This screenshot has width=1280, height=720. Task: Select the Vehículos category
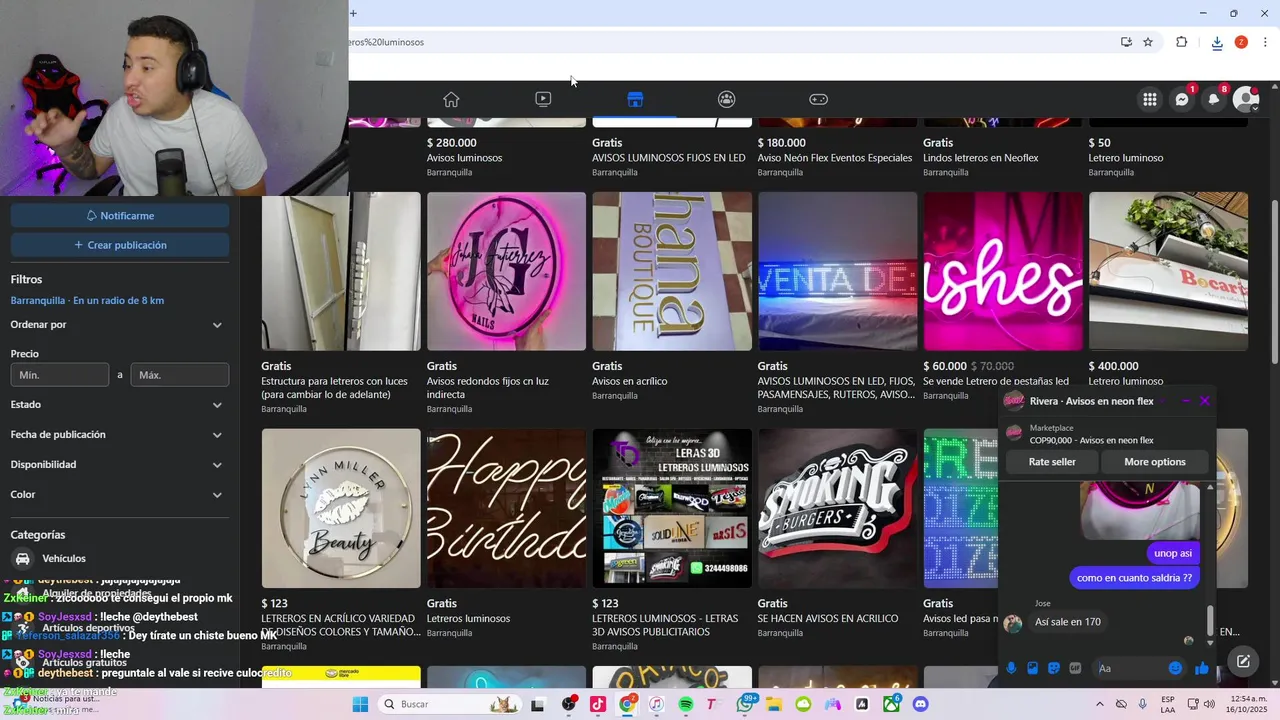point(119,559)
